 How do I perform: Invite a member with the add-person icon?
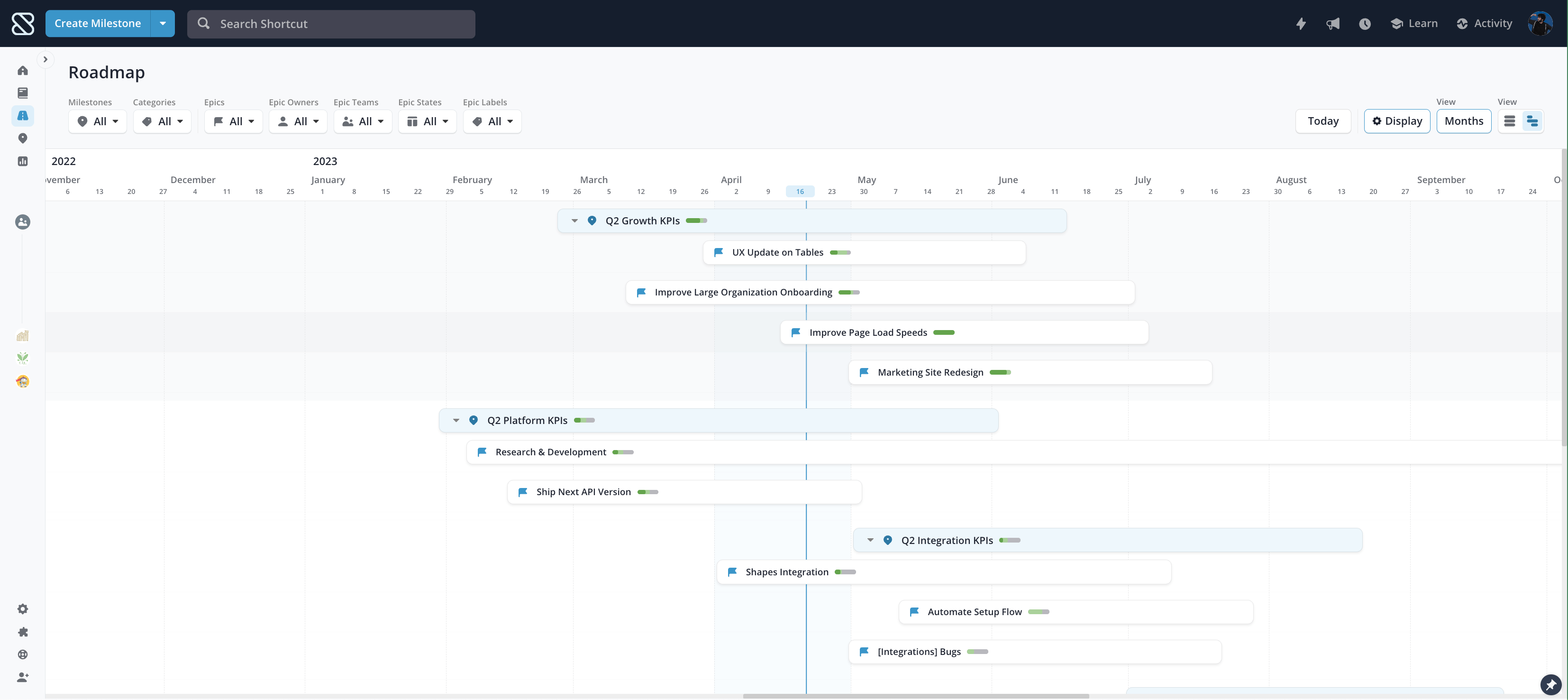tap(23, 677)
